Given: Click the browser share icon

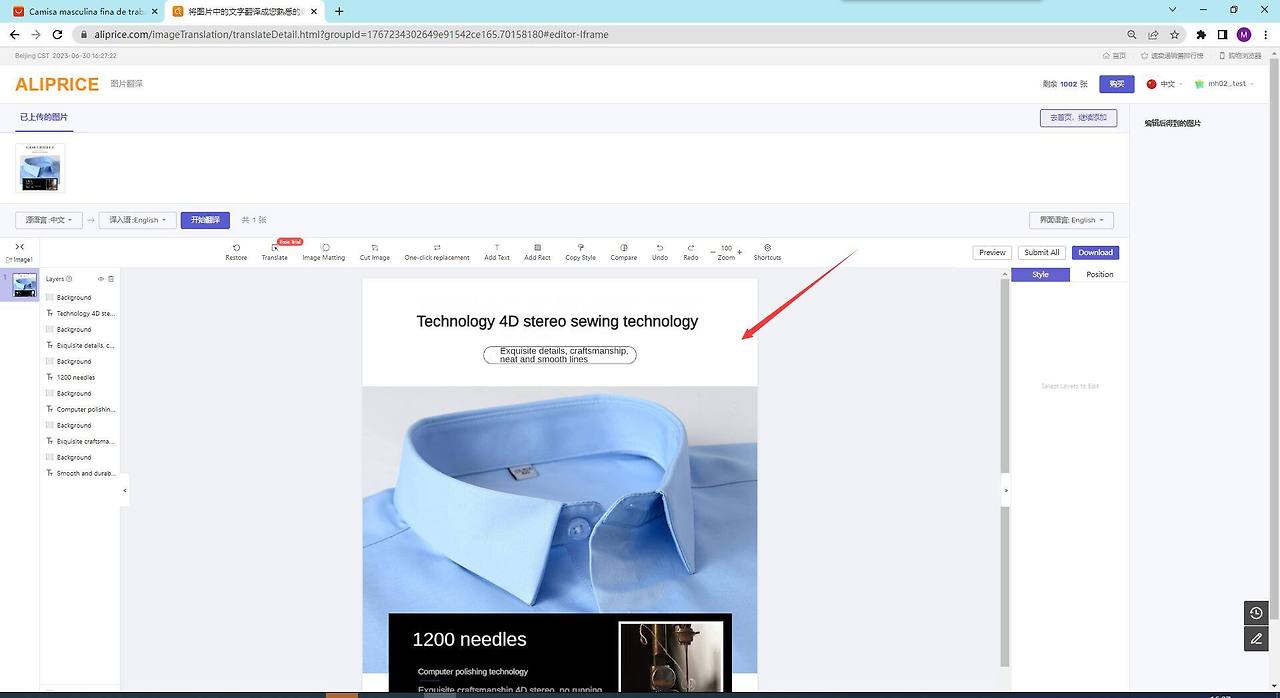Looking at the screenshot, I should click(x=1154, y=34).
